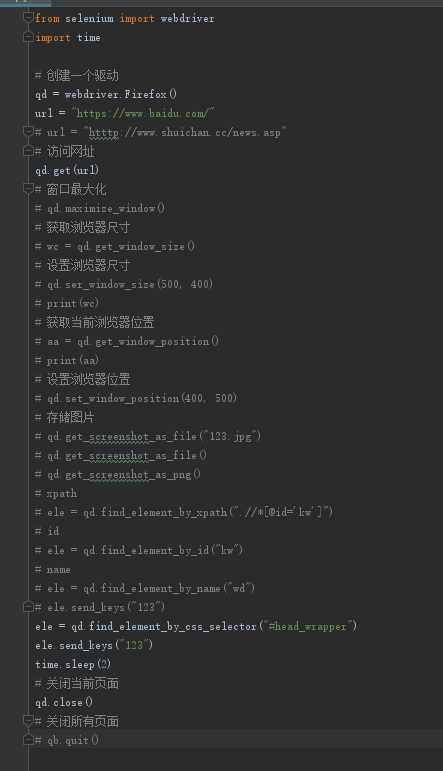The width and height of the screenshot is (443, 771).
Task: Click the shuichan.cc news.asp URL in comment
Action: 185,132
